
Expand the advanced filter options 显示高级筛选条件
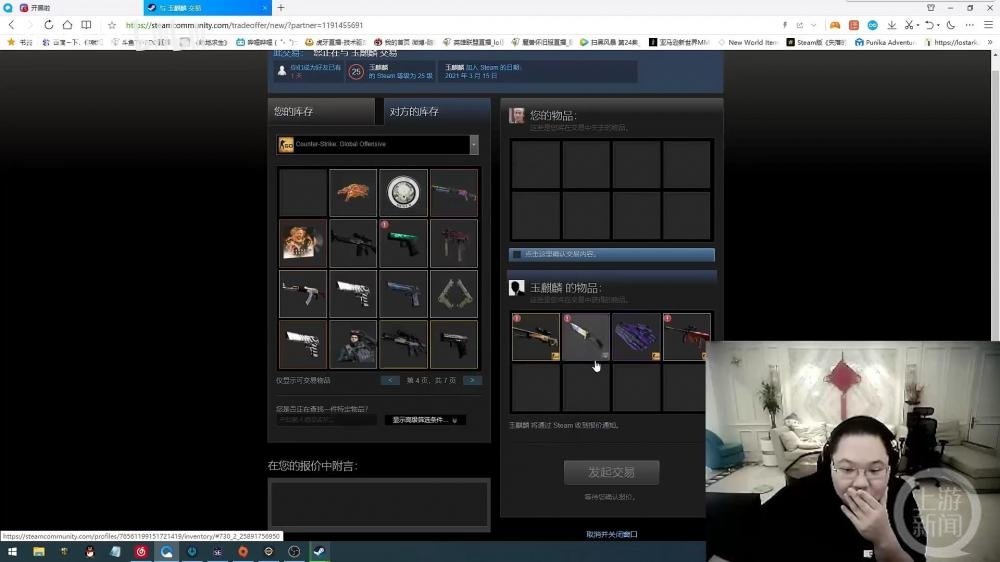click(425, 420)
